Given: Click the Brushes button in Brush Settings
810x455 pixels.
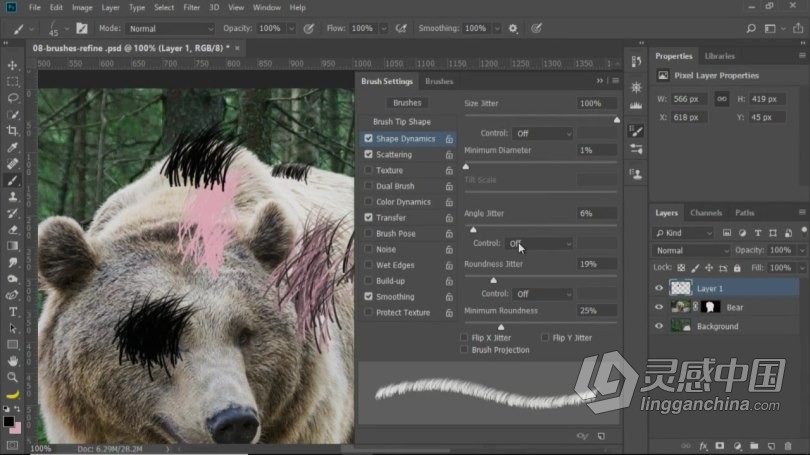Looking at the screenshot, I should point(407,103).
